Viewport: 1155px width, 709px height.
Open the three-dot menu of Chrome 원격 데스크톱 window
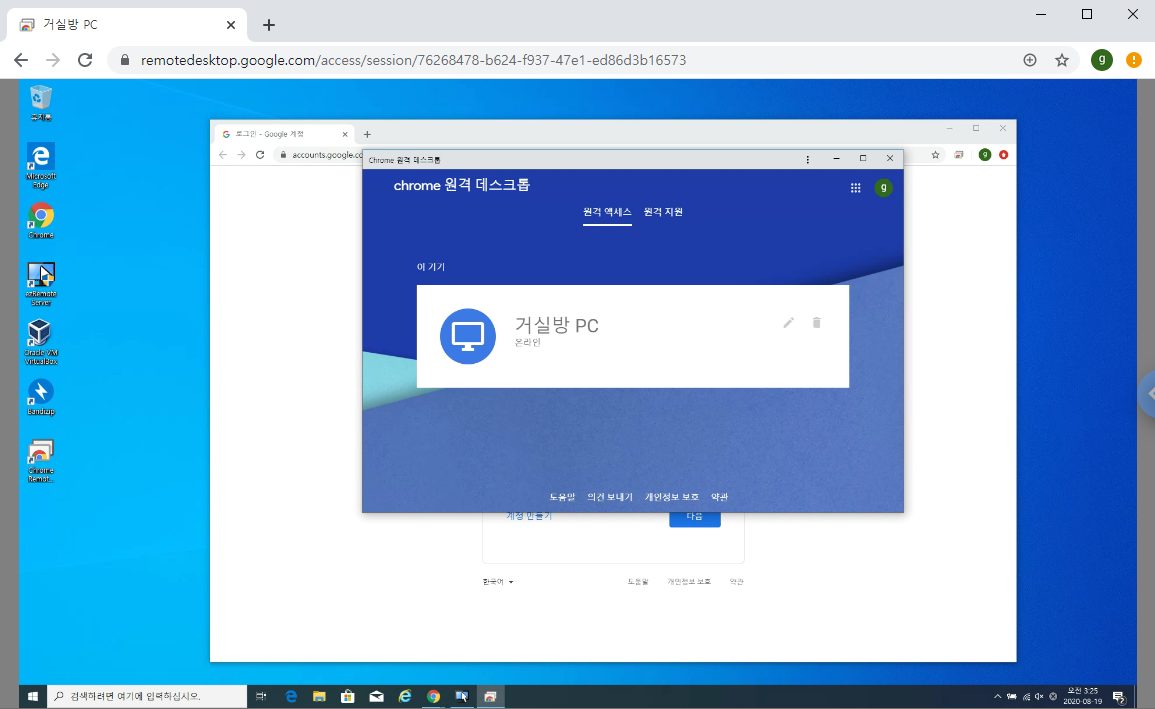pyautogui.click(x=807, y=159)
